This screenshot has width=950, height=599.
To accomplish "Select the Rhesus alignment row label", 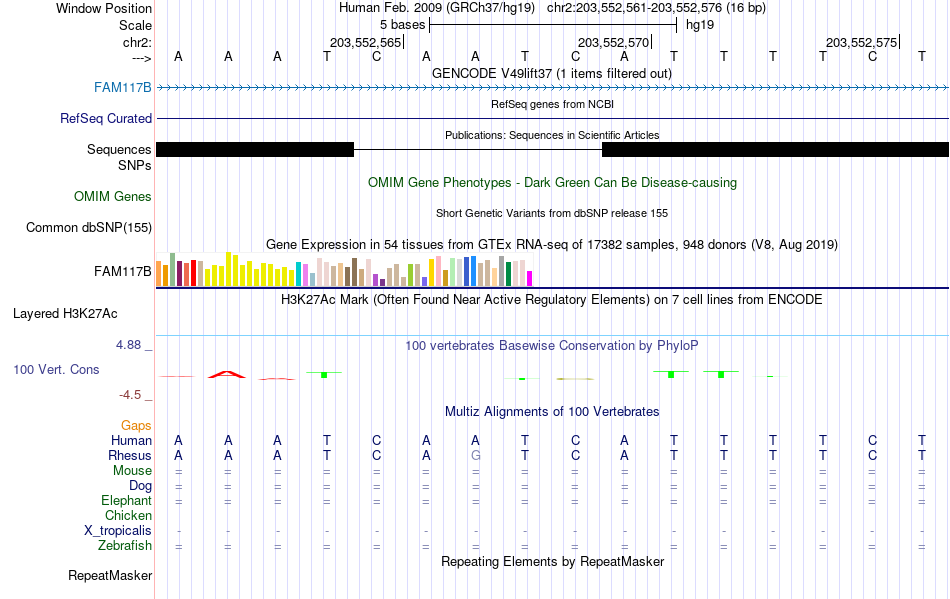I will click(x=130, y=455).
